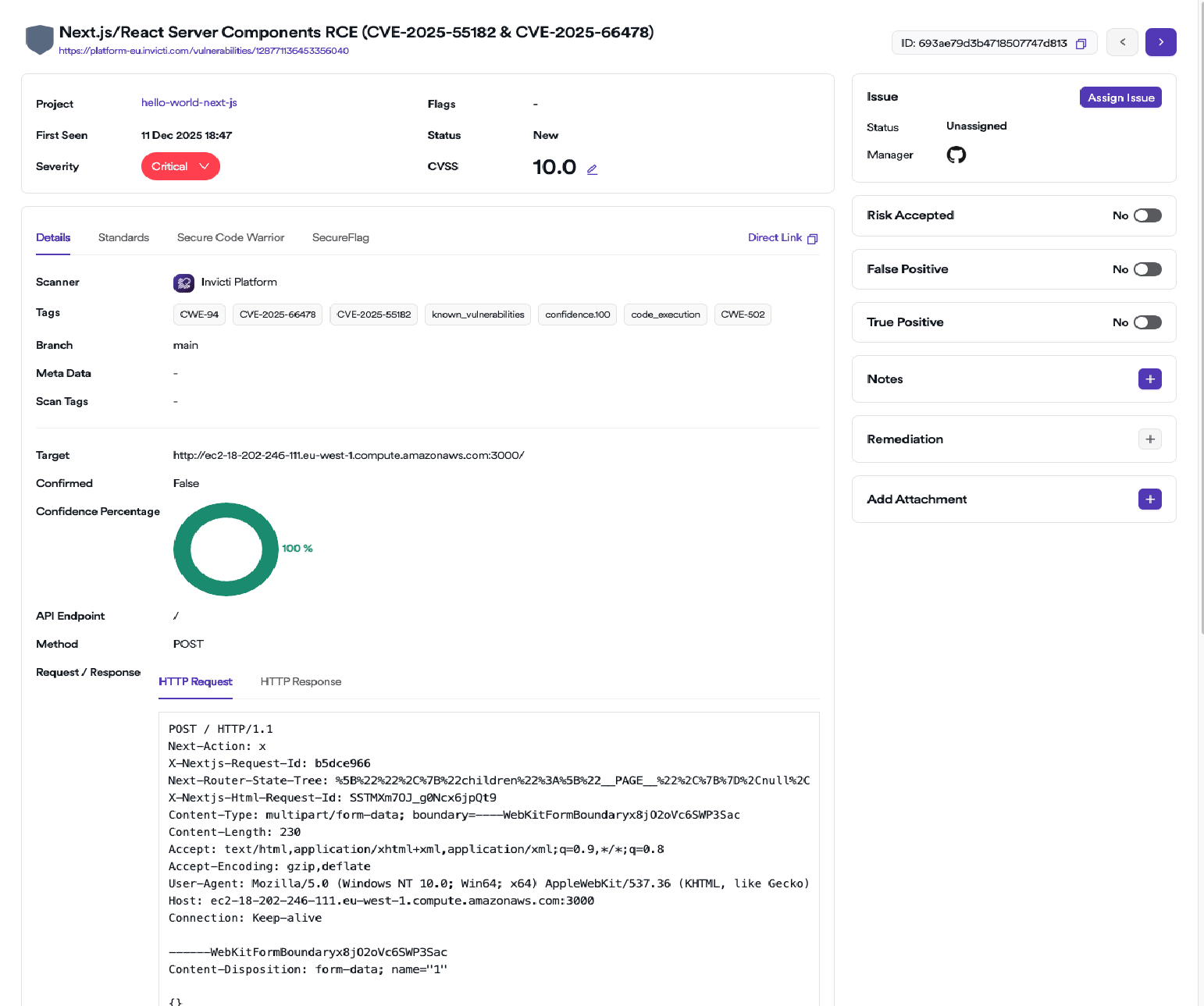1204x1006 pixels.
Task: Open the SecureFlag tab
Action: click(x=340, y=237)
